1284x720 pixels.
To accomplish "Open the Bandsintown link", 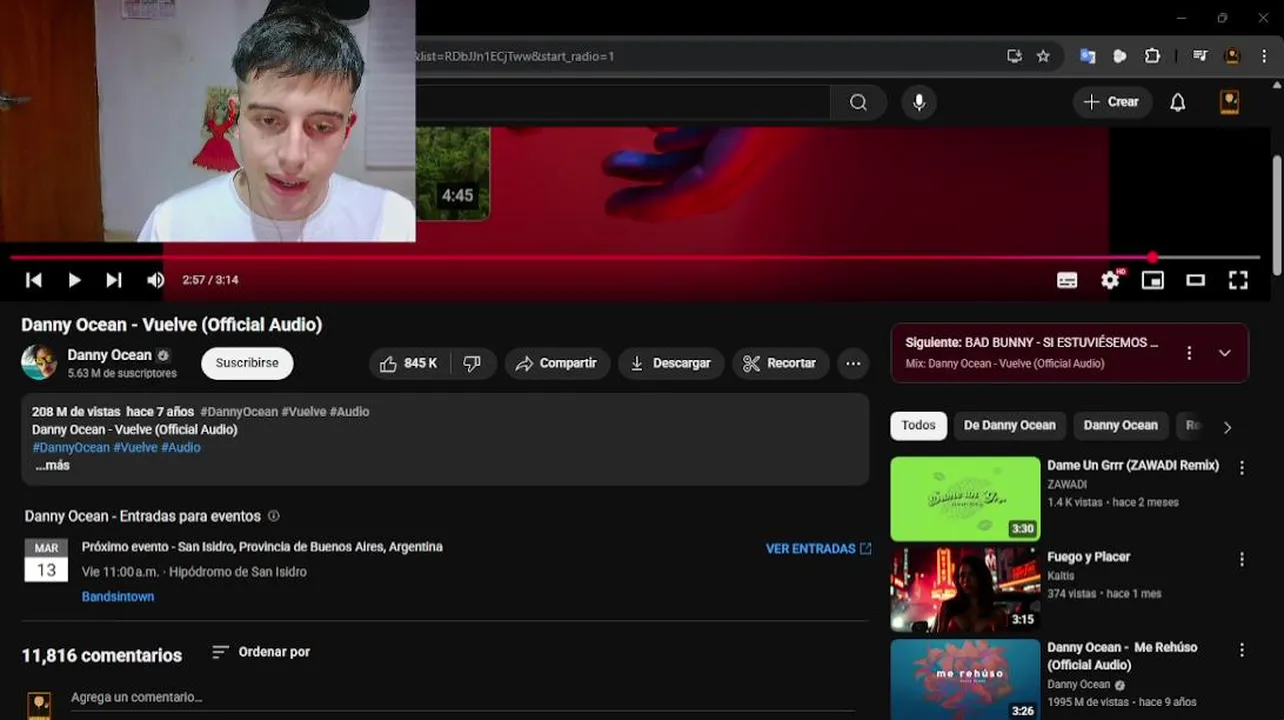I will 118,597.
